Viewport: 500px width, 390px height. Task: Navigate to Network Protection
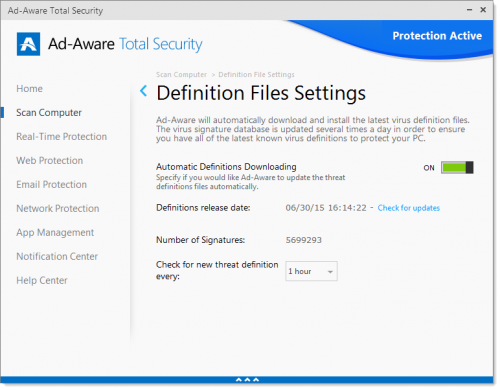(58, 209)
